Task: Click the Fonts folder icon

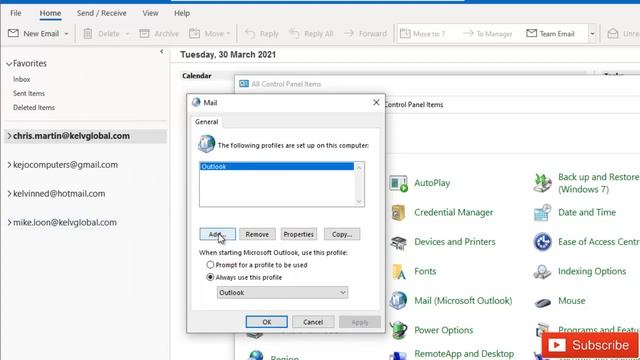Action: (x=399, y=272)
